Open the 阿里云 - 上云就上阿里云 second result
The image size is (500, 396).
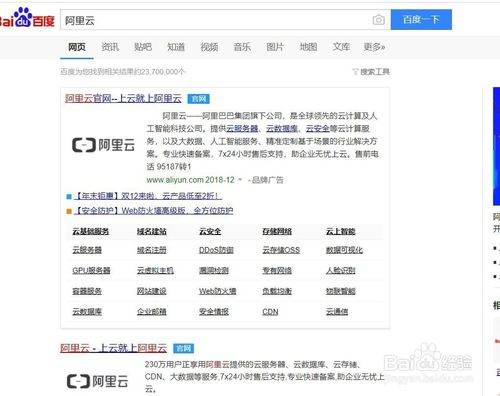114,348
